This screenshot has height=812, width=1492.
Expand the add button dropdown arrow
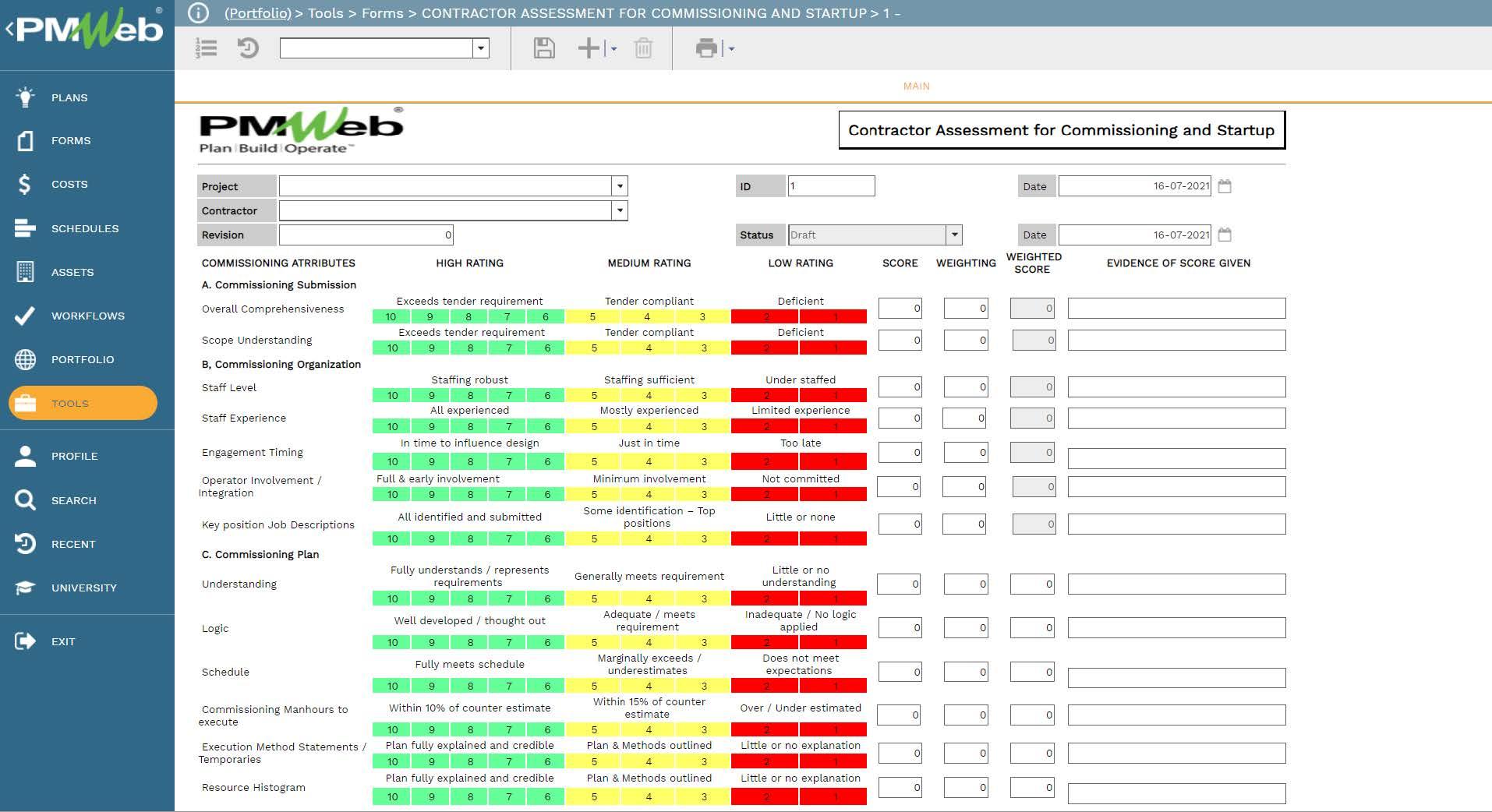click(613, 49)
